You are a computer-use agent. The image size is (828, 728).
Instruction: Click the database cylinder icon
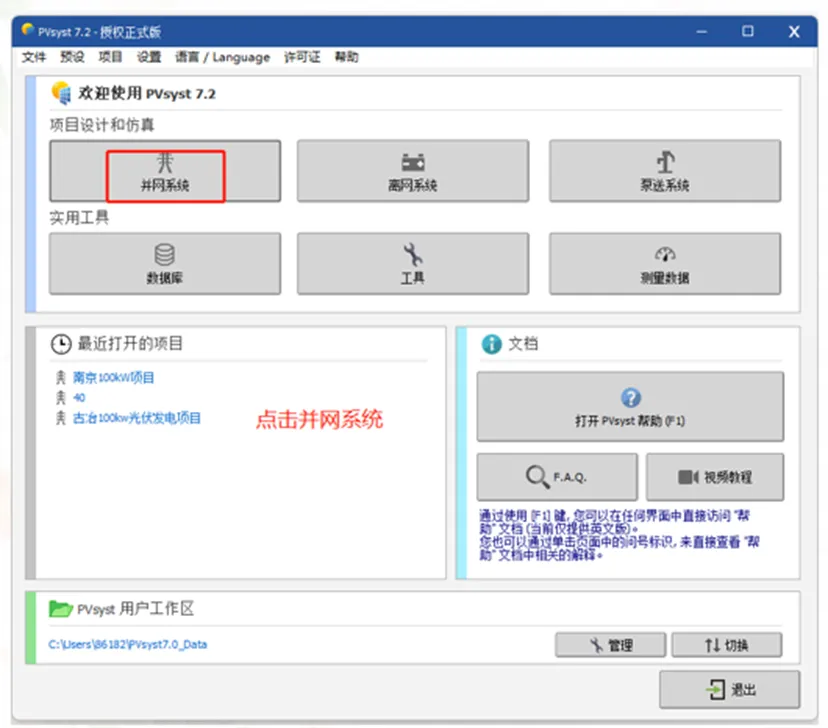click(164, 254)
